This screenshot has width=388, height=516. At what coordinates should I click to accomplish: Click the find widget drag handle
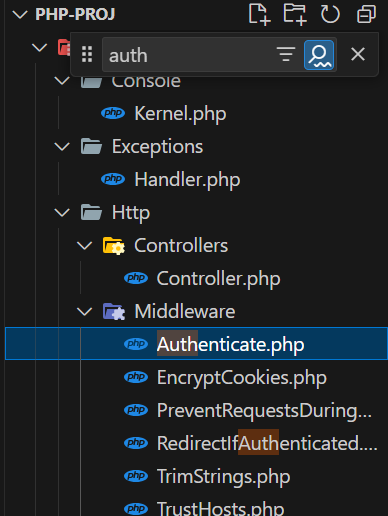point(87,54)
